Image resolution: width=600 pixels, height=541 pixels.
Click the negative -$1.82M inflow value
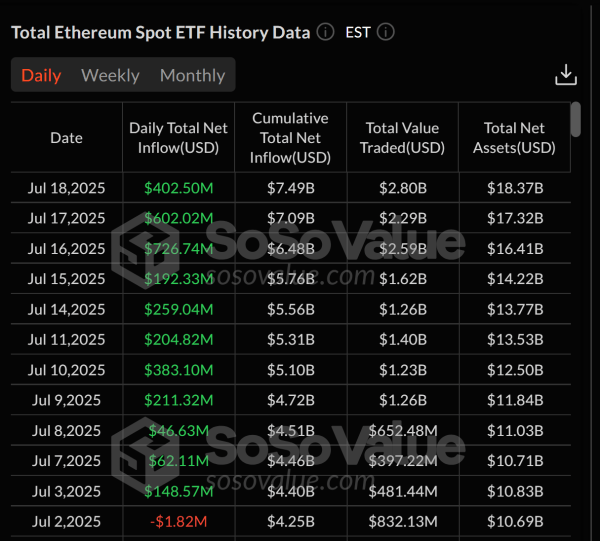point(179,522)
